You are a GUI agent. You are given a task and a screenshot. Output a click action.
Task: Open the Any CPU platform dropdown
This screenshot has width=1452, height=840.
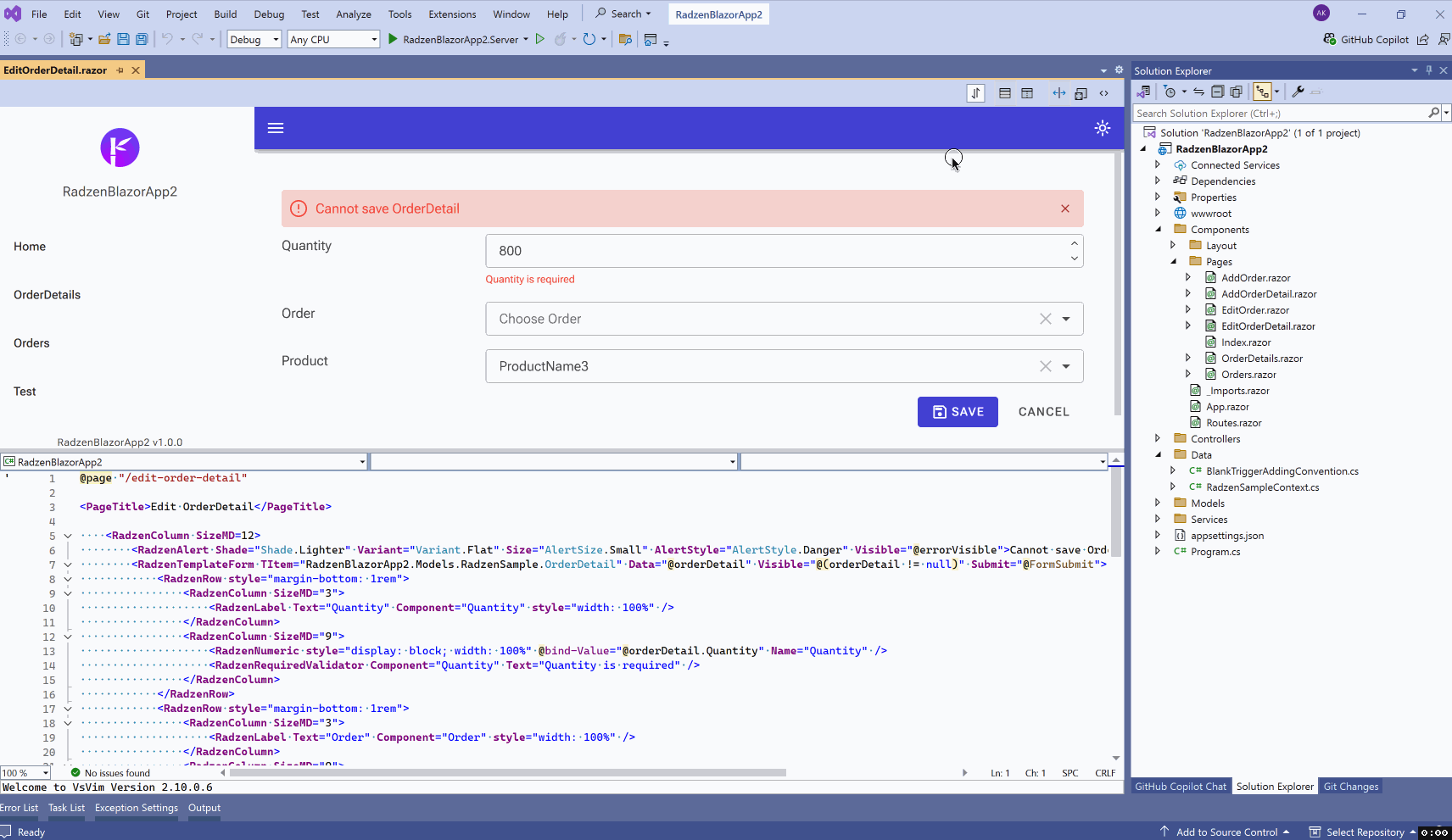(x=333, y=39)
